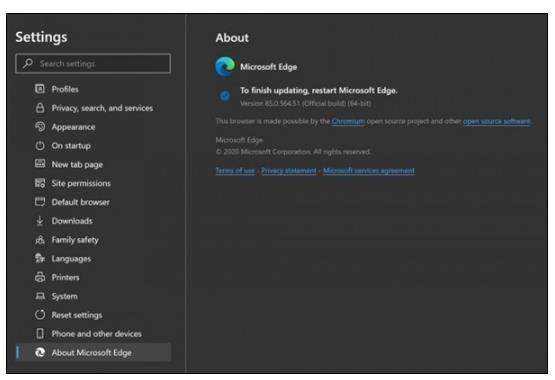Click the Printers icon
The image size is (555, 380).
click(40, 277)
